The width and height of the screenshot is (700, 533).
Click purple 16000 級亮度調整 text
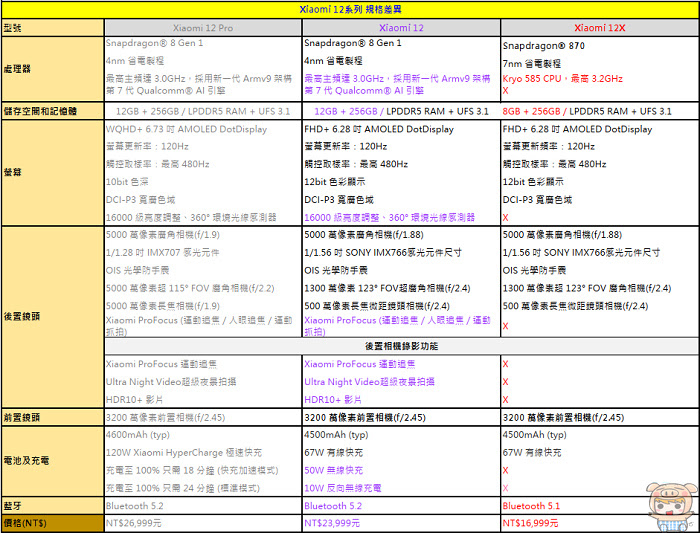click(x=389, y=217)
